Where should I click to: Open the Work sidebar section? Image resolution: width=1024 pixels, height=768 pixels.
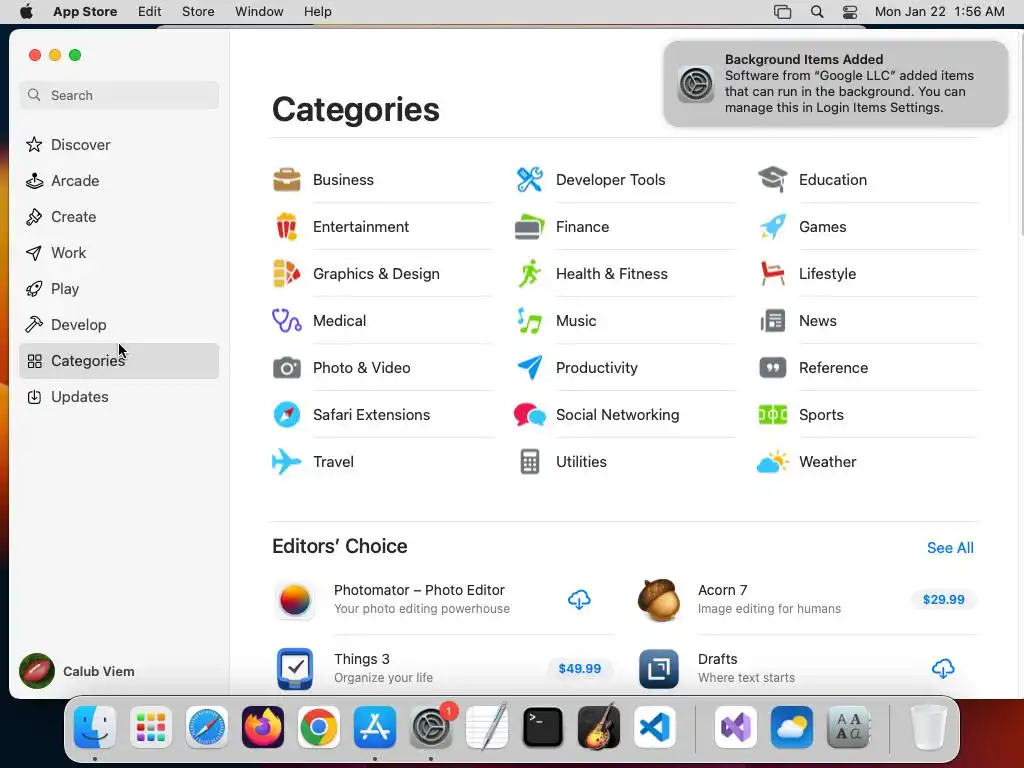click(x=119, y=253)
